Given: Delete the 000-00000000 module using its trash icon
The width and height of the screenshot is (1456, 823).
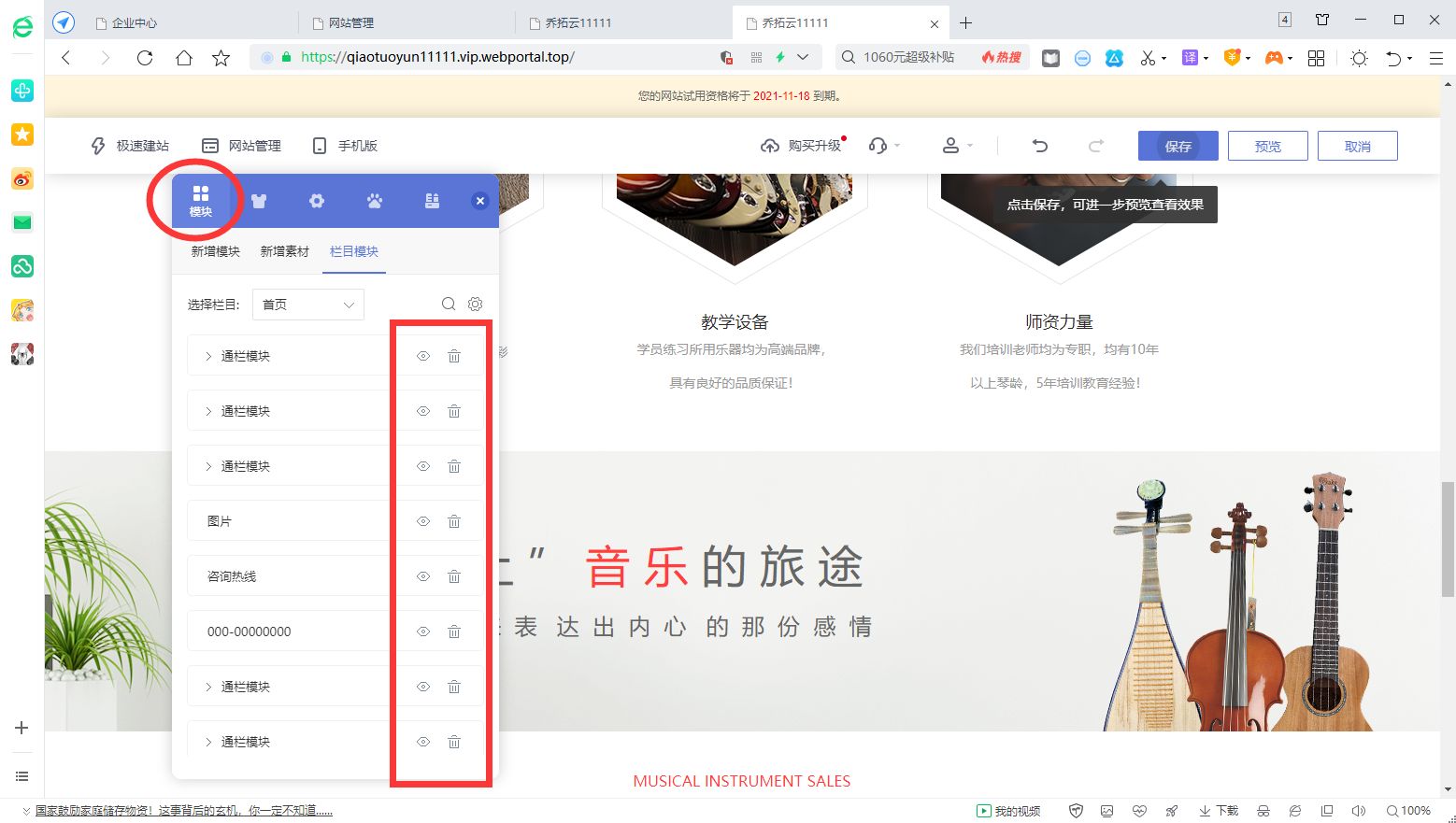Looking at the screenshot, I should [x=454, y=631].
